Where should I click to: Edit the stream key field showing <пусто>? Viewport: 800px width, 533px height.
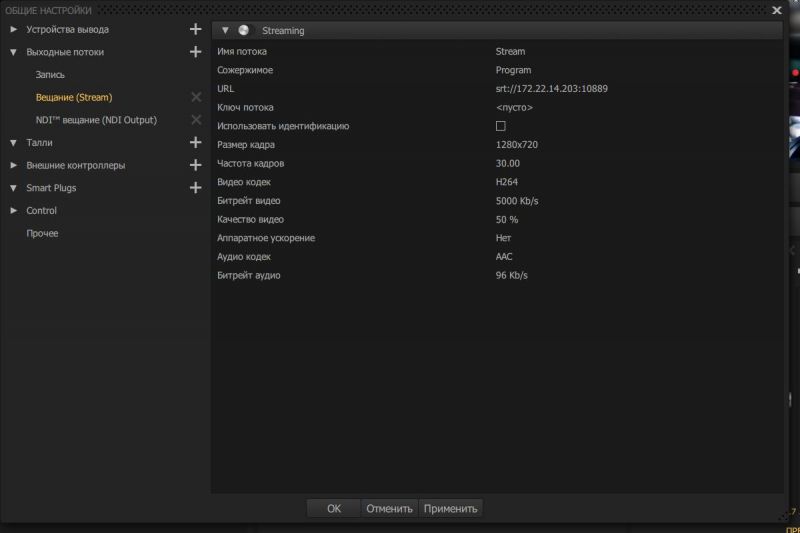click(514, 108)
